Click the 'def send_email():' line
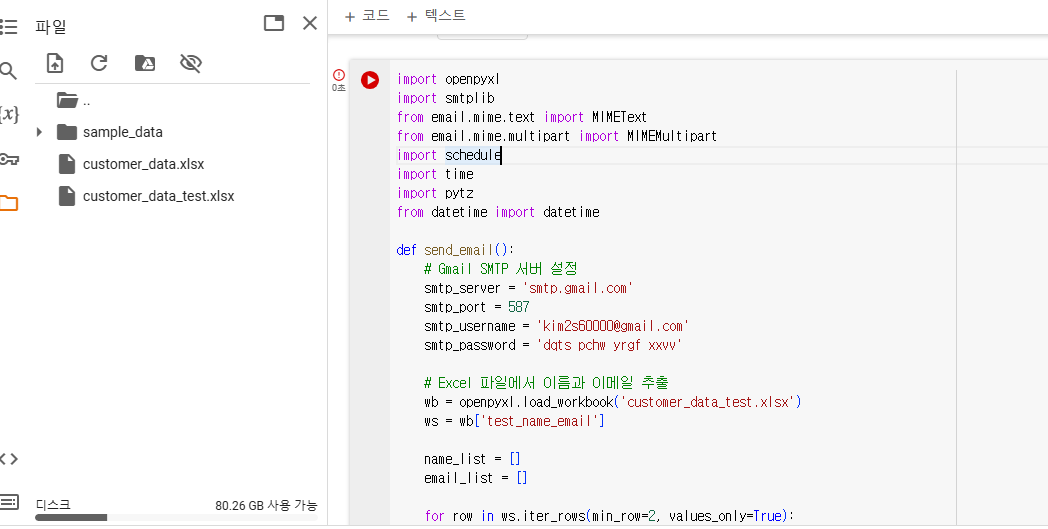This screenshot has height=529, width=1048. [456, 250]
